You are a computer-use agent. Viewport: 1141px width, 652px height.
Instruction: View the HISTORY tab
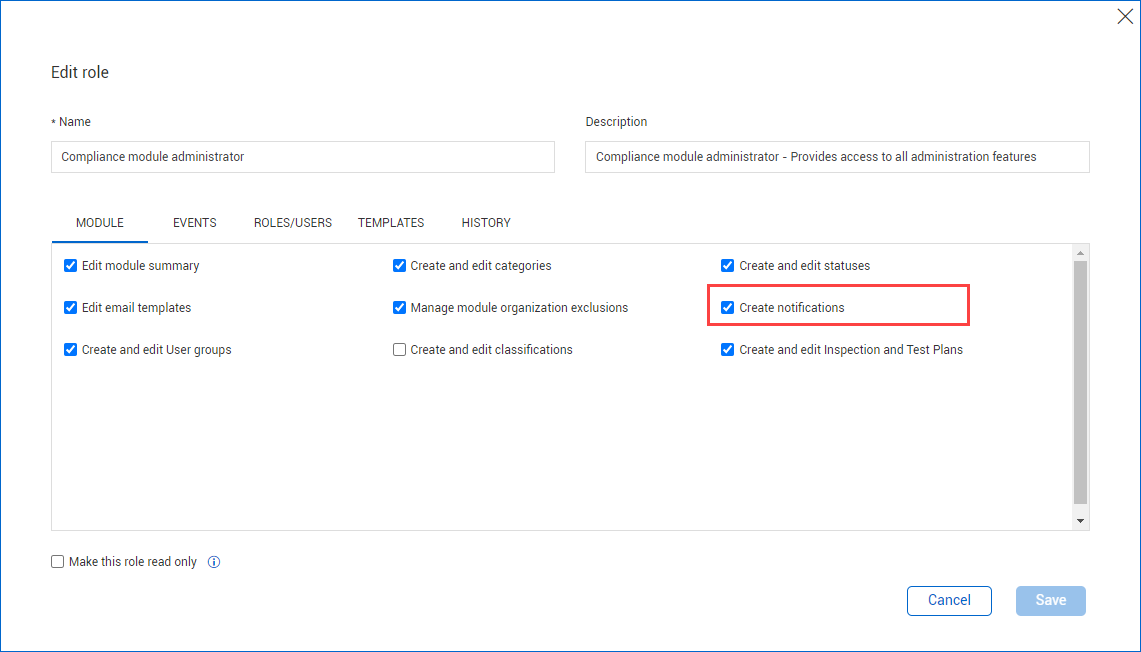coord(486,223)
